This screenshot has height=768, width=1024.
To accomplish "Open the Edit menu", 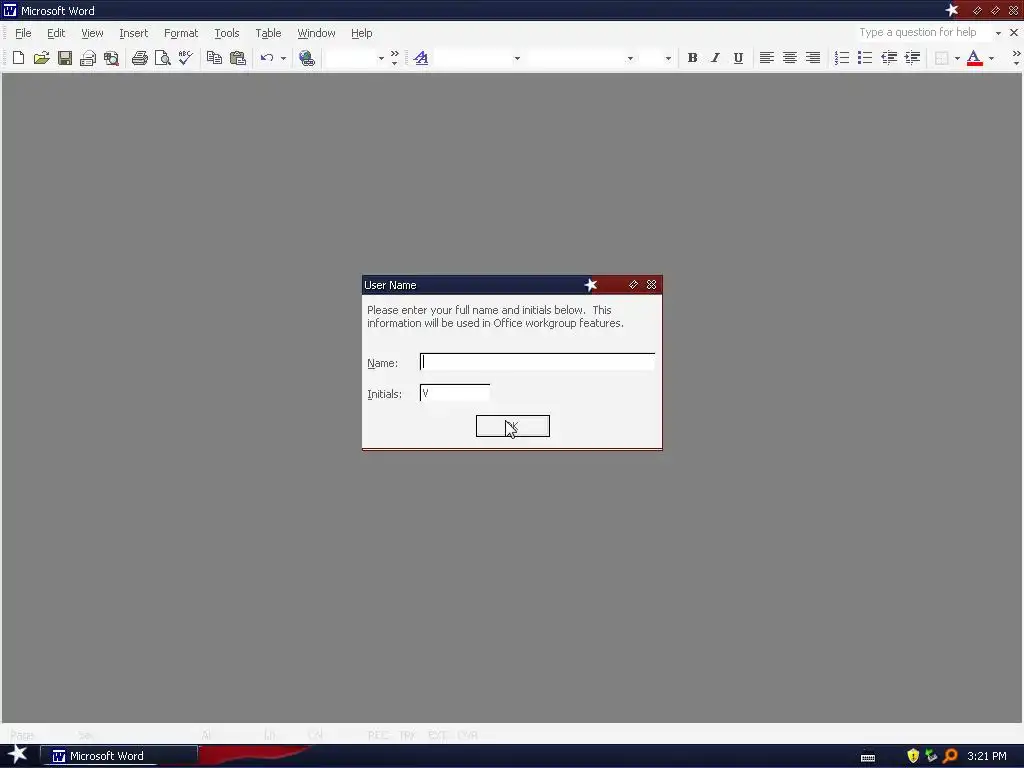I will (x=56, y=33).
